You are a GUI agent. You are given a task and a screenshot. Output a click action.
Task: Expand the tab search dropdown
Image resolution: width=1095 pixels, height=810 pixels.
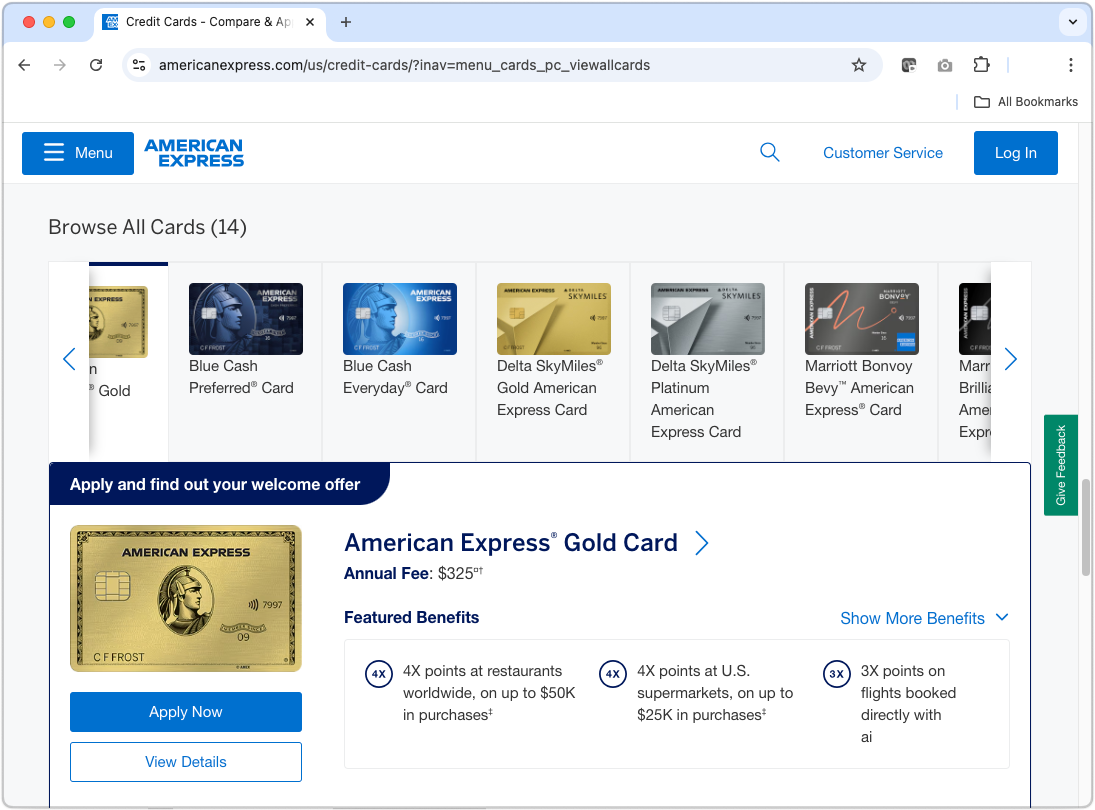1073,22
